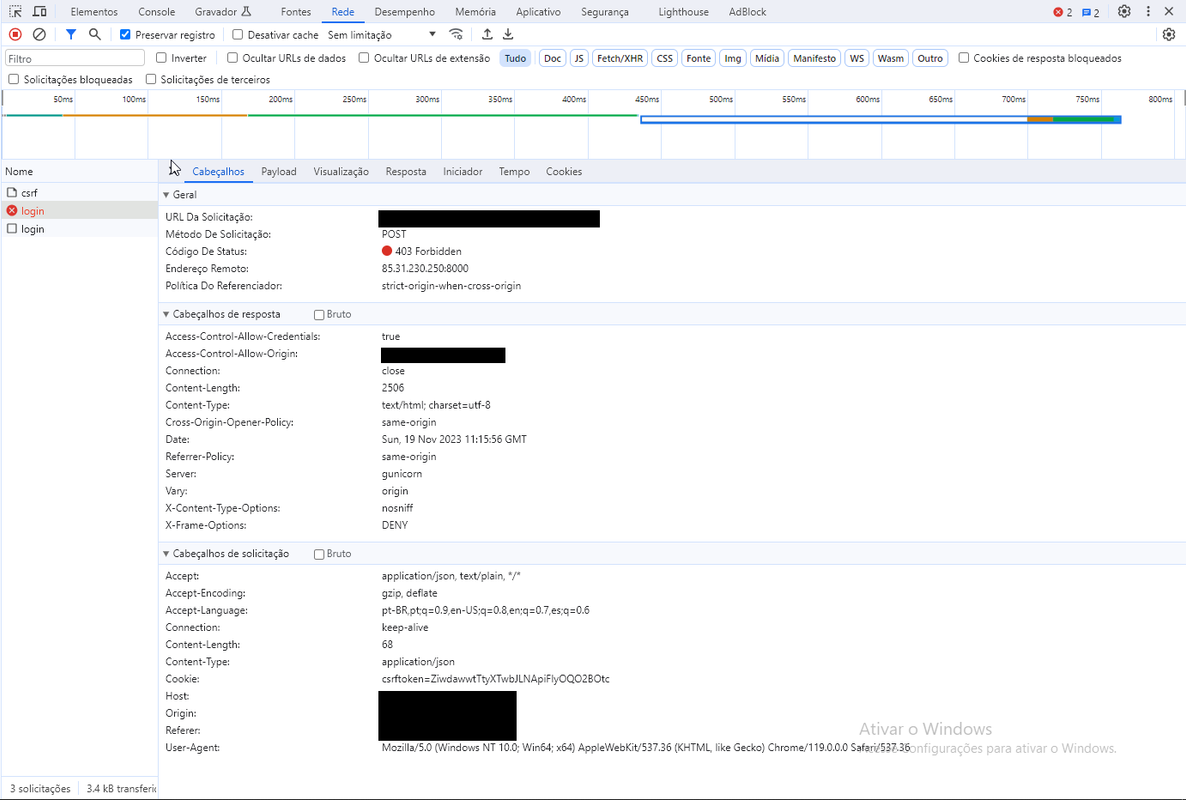Screen dimensions: 1186x800
Task: Activate the inspect element picker icon
Action: click(x=15, y=11)
